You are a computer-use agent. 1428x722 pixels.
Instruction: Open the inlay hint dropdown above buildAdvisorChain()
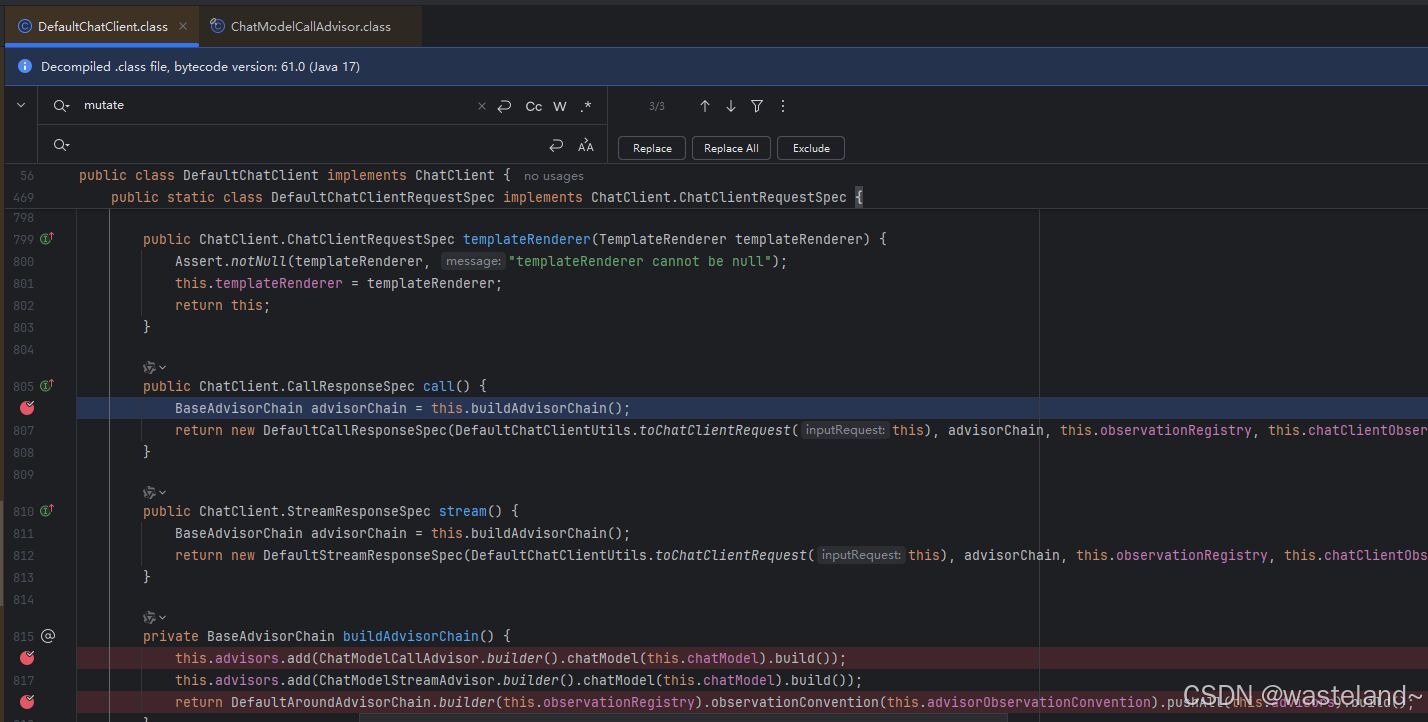coord(155,618)
